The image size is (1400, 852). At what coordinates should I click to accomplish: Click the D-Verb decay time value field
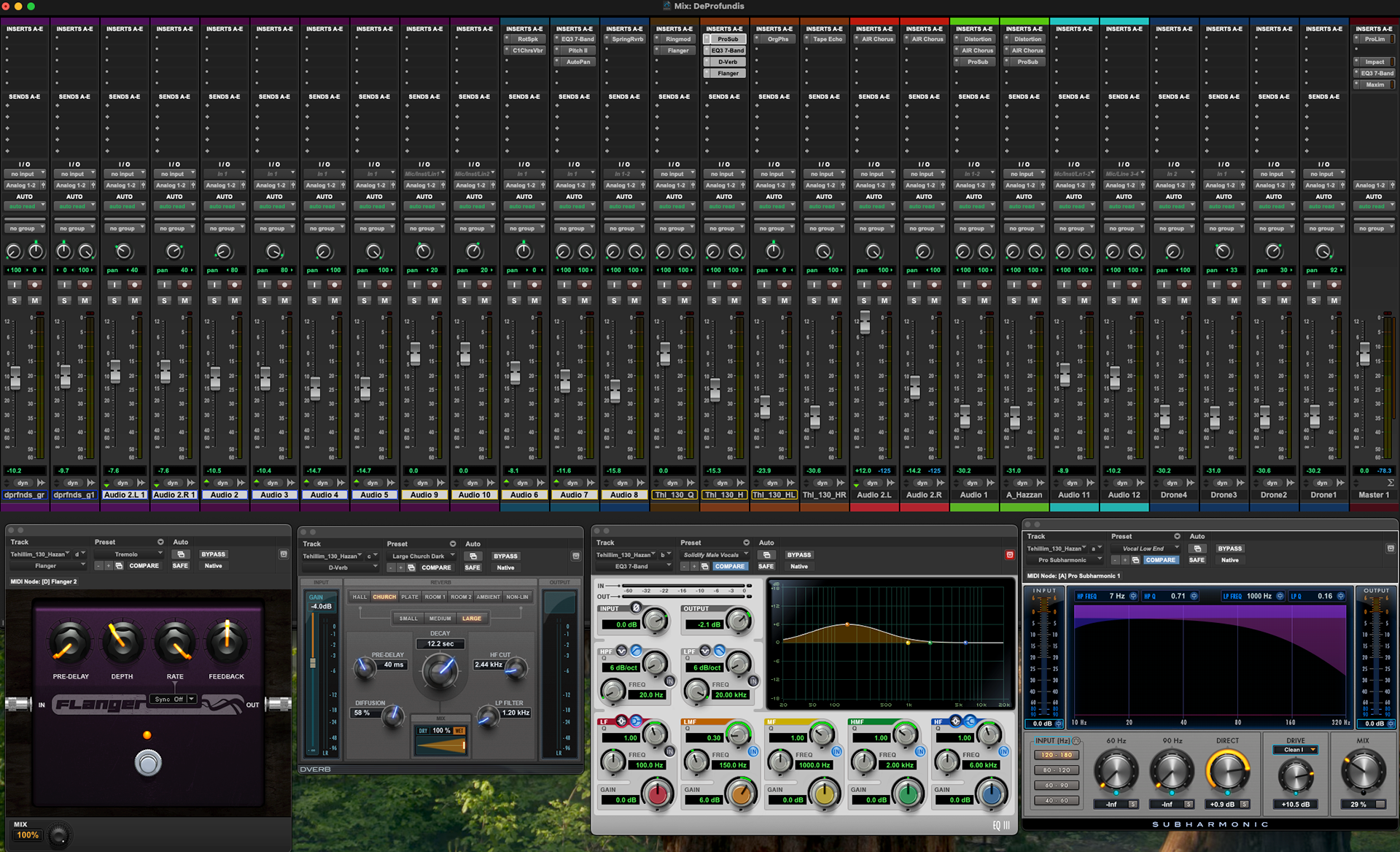pyautogui.click(x=440, y=644)
